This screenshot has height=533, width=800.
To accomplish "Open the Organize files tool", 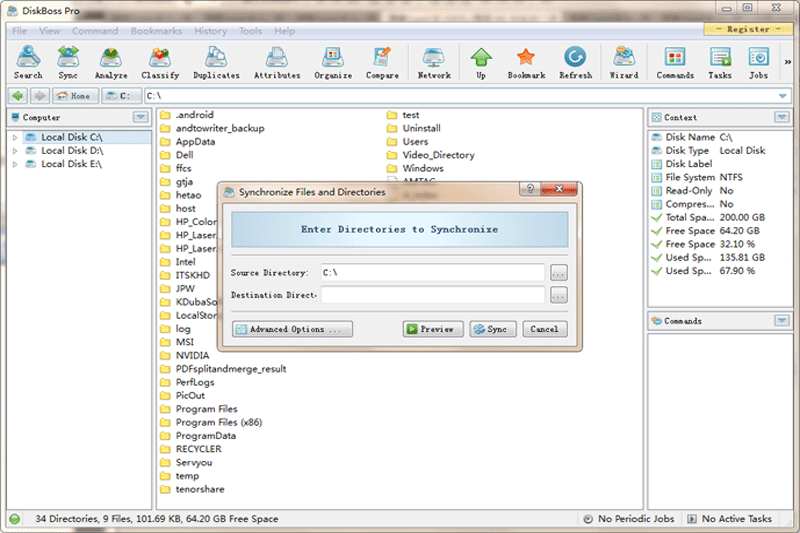I will coord(333,62).
